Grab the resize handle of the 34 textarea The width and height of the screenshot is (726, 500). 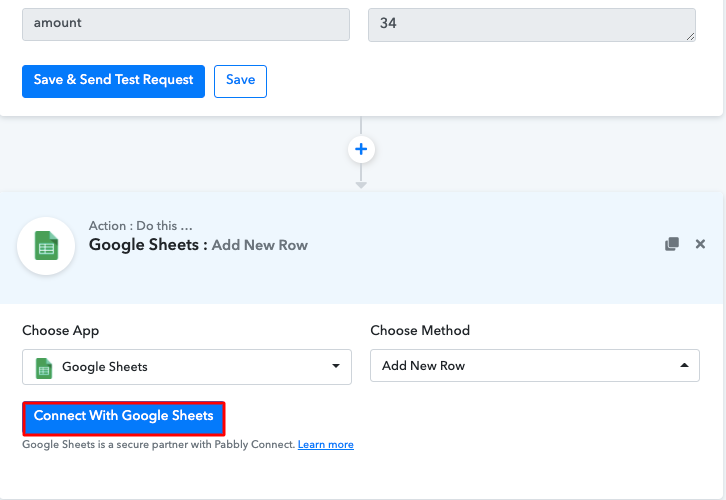(690, 37)
